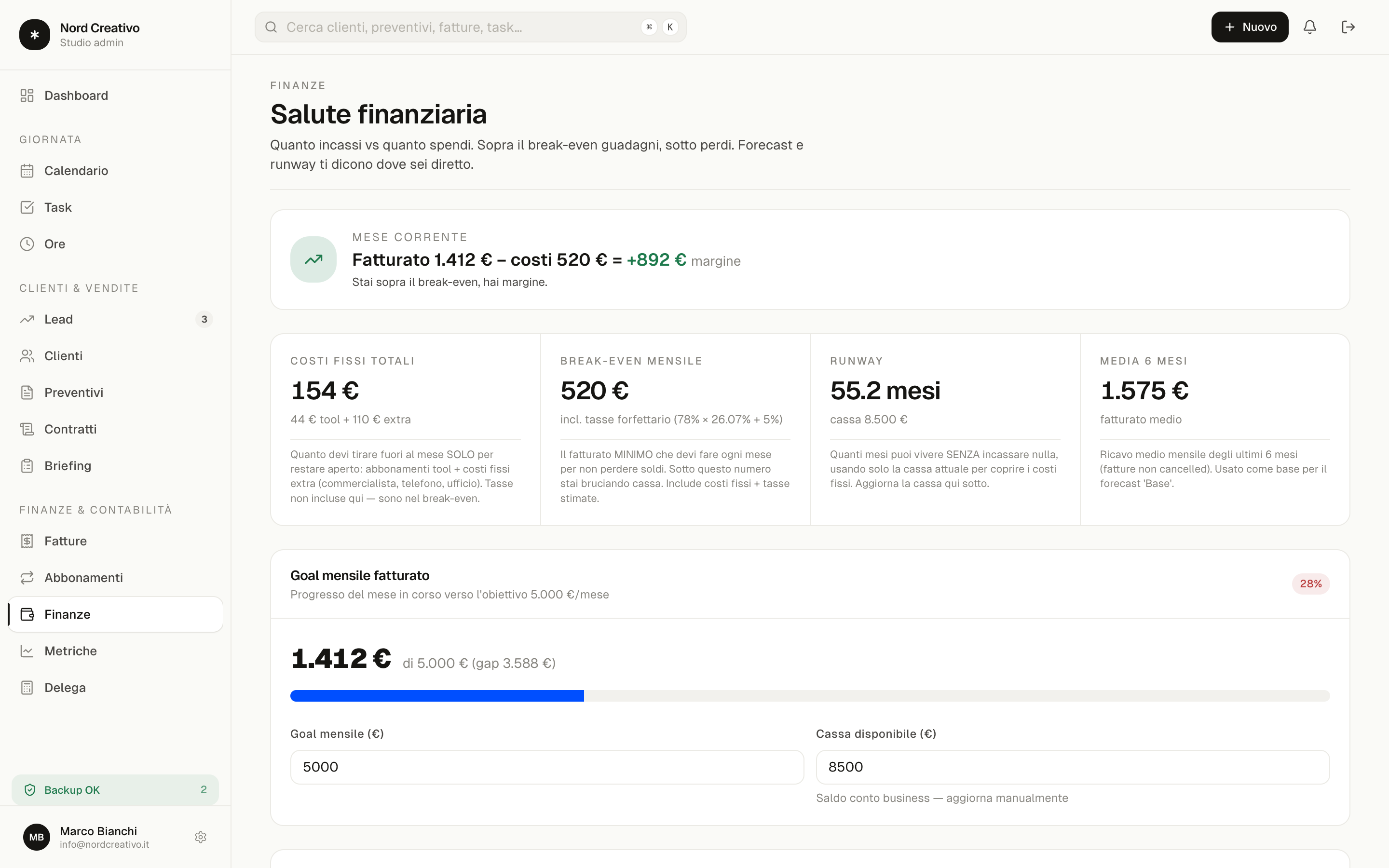Click the Backup OK status button

click(115, 790)
